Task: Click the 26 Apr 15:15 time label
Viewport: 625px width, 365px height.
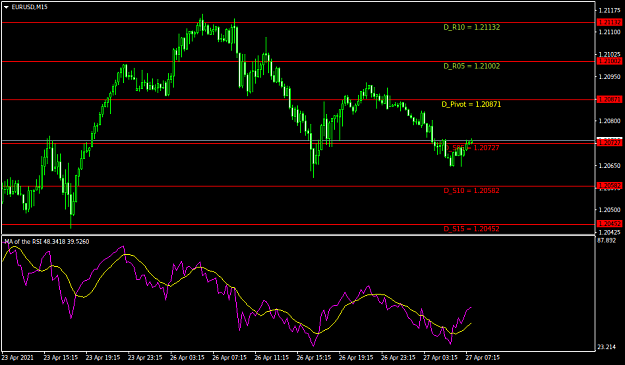Action: (x=314, y=357)
